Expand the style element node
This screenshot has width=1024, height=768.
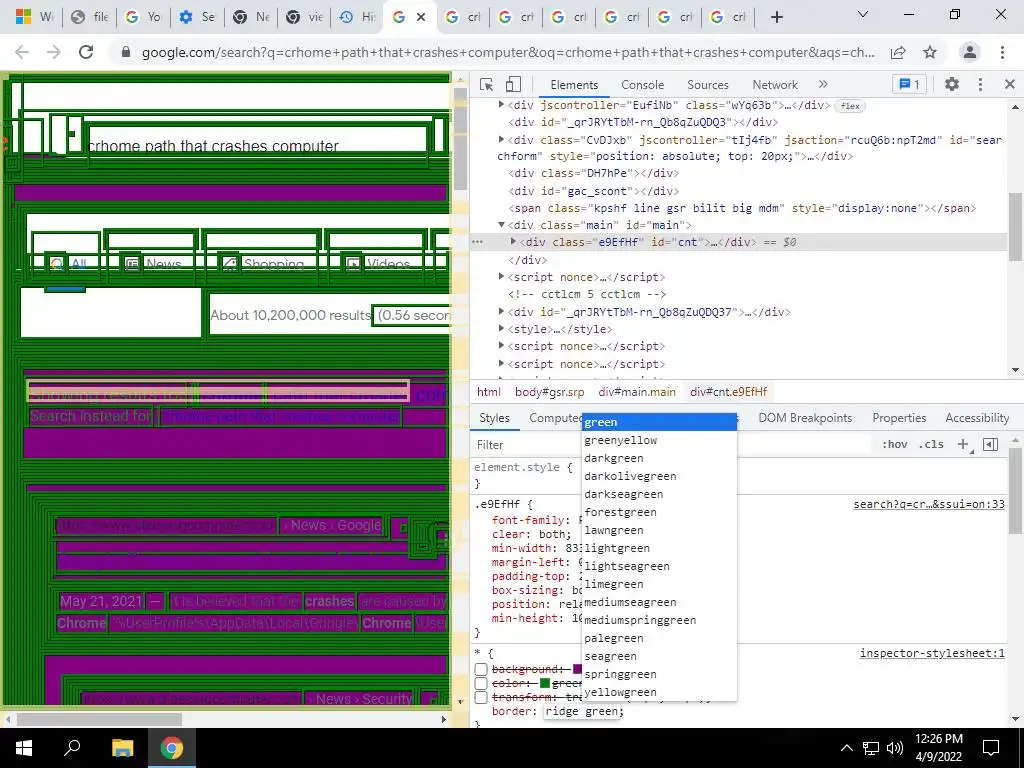point(501,328)
